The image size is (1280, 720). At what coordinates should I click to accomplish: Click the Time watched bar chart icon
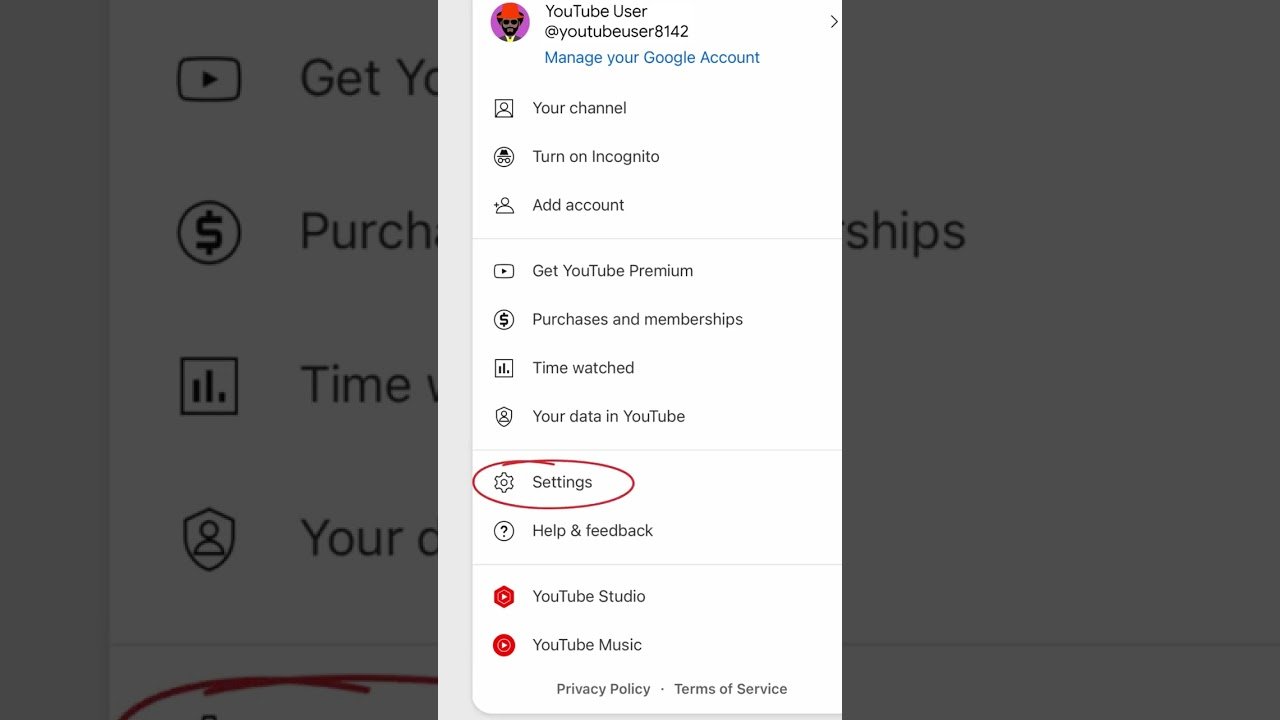click(x=504, y=368)
